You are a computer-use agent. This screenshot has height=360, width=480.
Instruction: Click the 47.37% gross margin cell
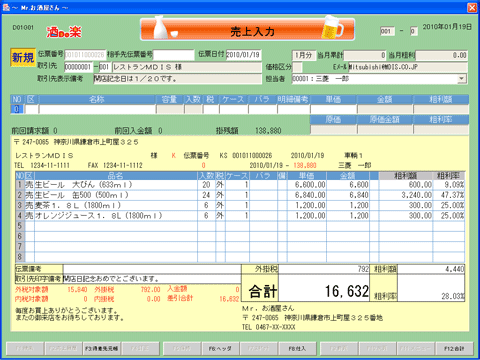pyautogui.click(x=449, y=195)
